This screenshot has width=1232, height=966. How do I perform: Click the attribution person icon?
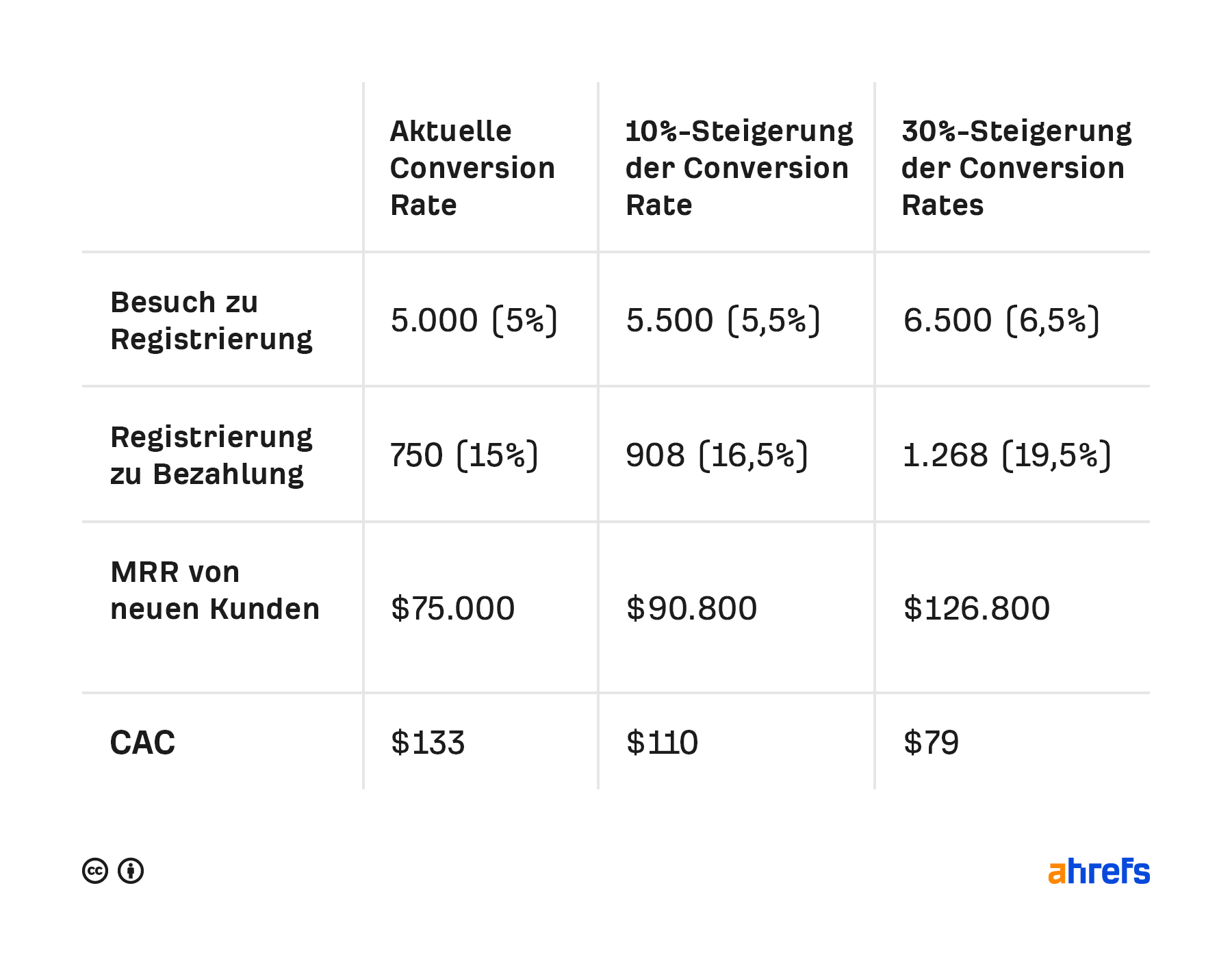pos(131,871)
